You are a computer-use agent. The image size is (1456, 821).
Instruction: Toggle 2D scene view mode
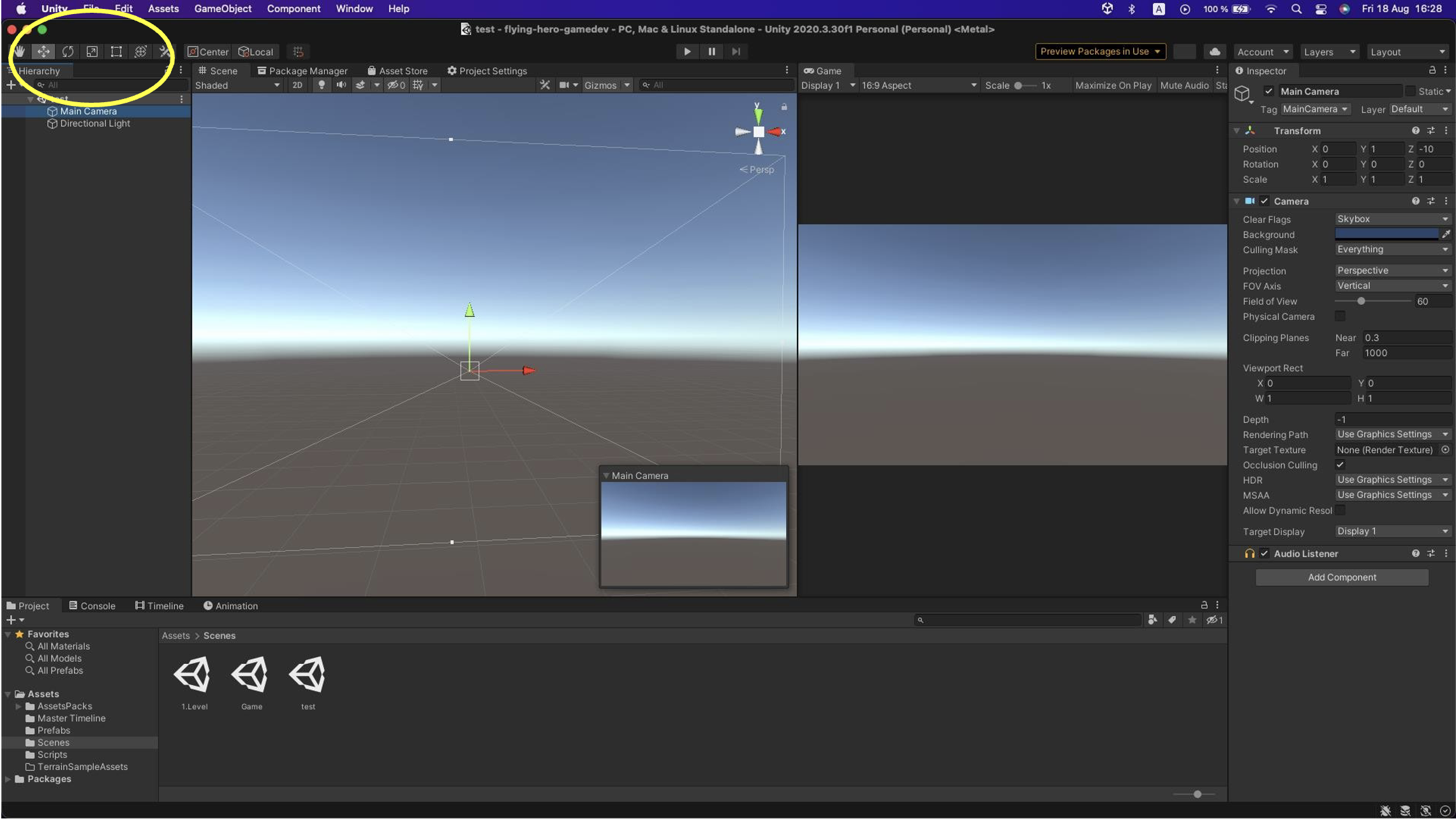[x=297, y=85]
